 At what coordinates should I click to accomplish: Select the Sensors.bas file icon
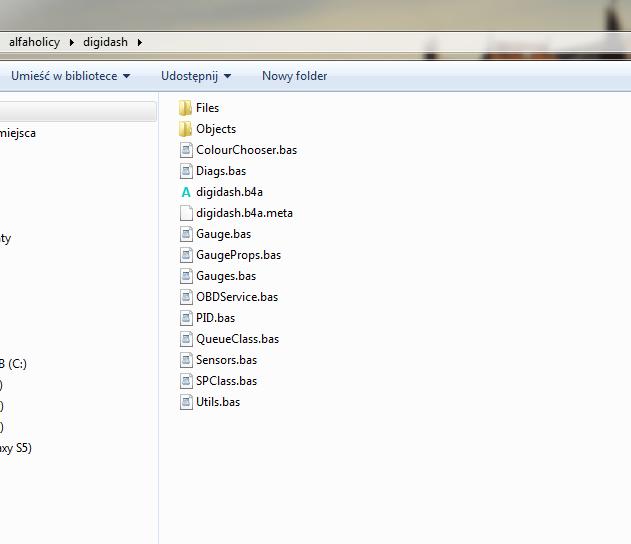[186, 360]
